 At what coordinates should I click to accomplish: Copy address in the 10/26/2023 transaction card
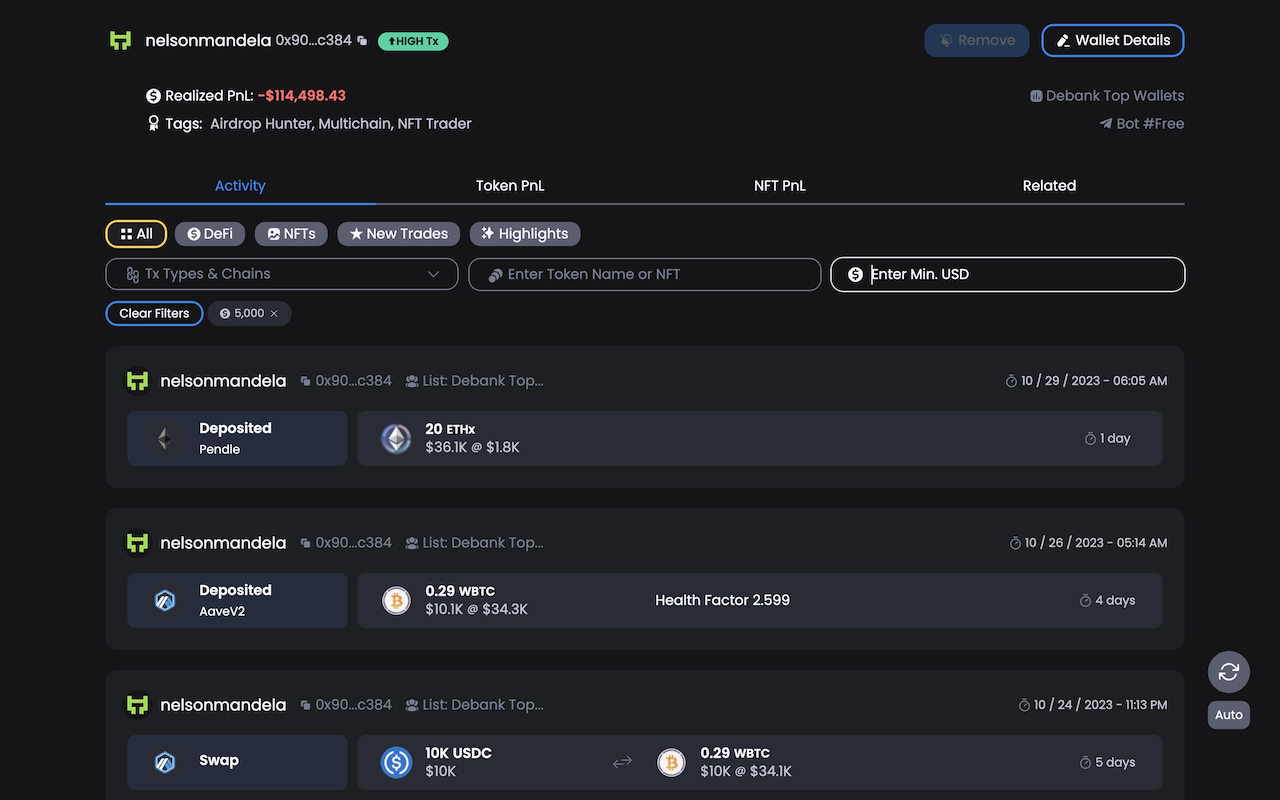click(306, 543)
